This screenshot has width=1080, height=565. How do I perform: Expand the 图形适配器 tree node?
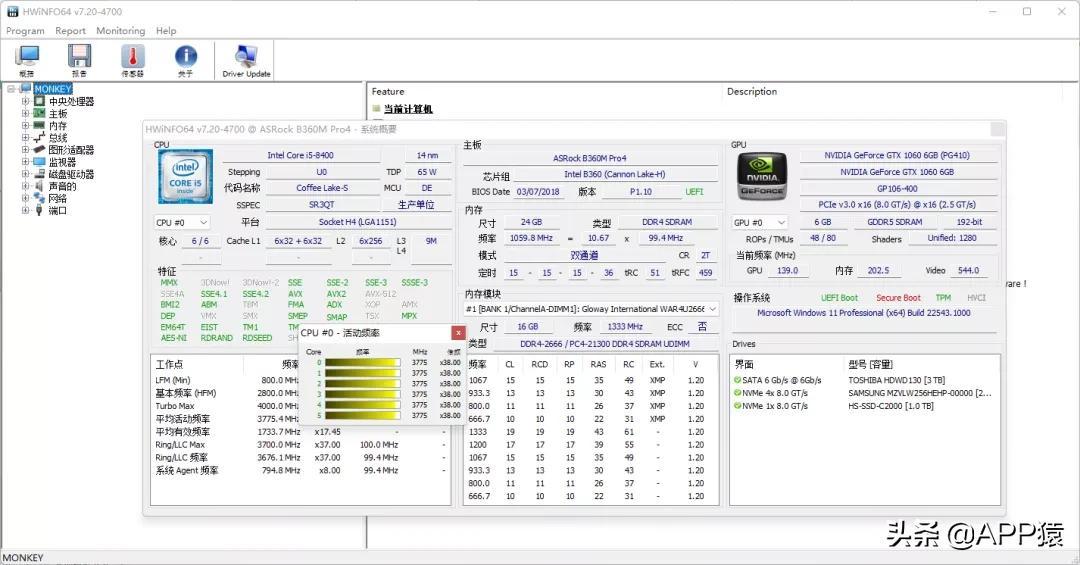(26, 150)
